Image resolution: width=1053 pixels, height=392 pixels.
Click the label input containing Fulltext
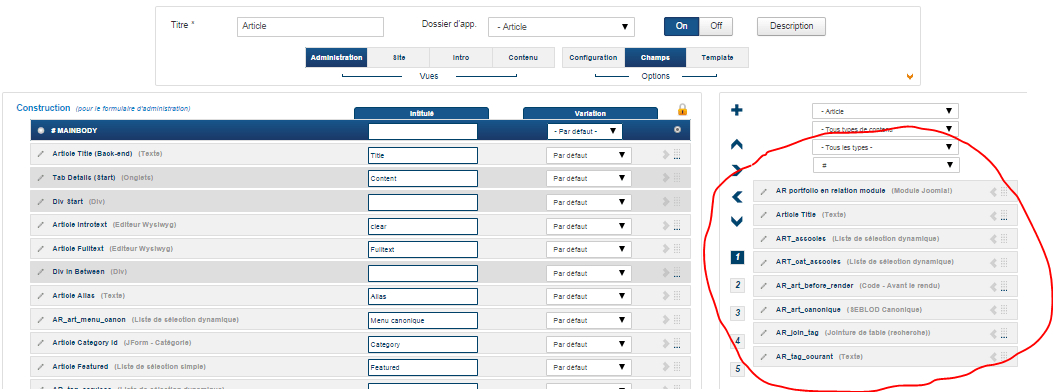point(422,249)
